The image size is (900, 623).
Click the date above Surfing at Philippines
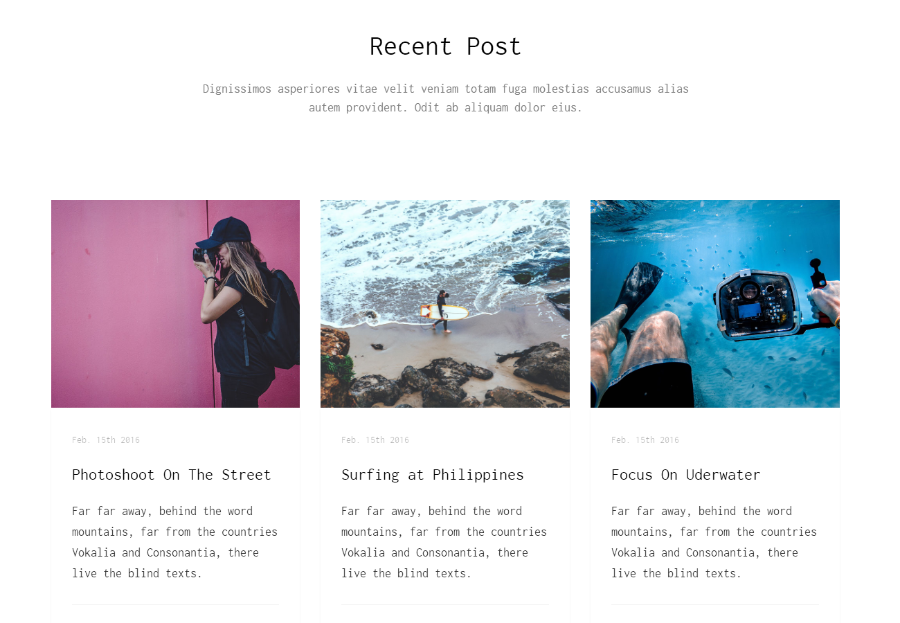click(375, 440)
